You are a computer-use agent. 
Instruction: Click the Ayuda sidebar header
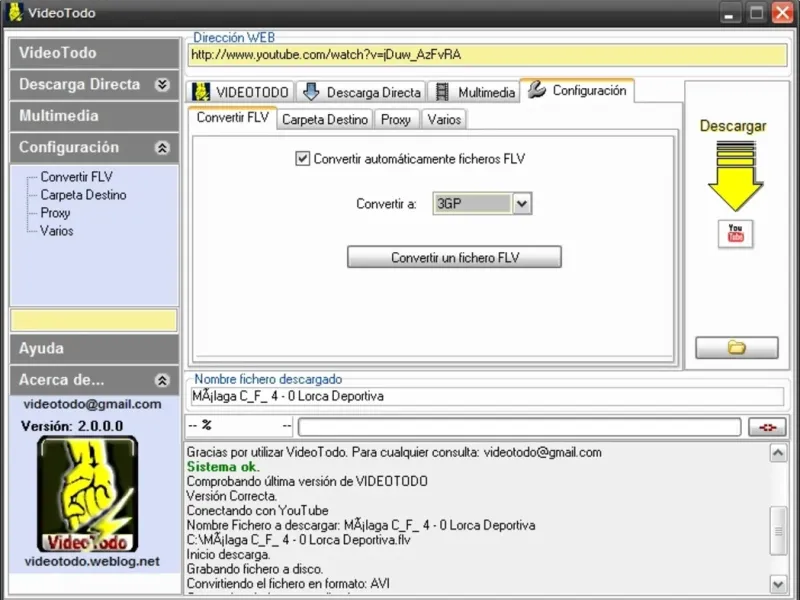[x=94, y=348]
